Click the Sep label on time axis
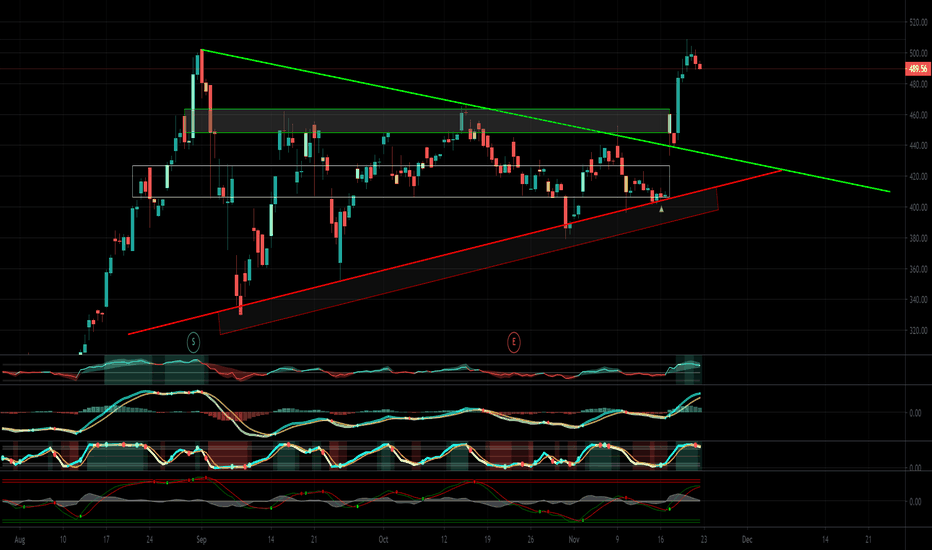 click(201, 540)
